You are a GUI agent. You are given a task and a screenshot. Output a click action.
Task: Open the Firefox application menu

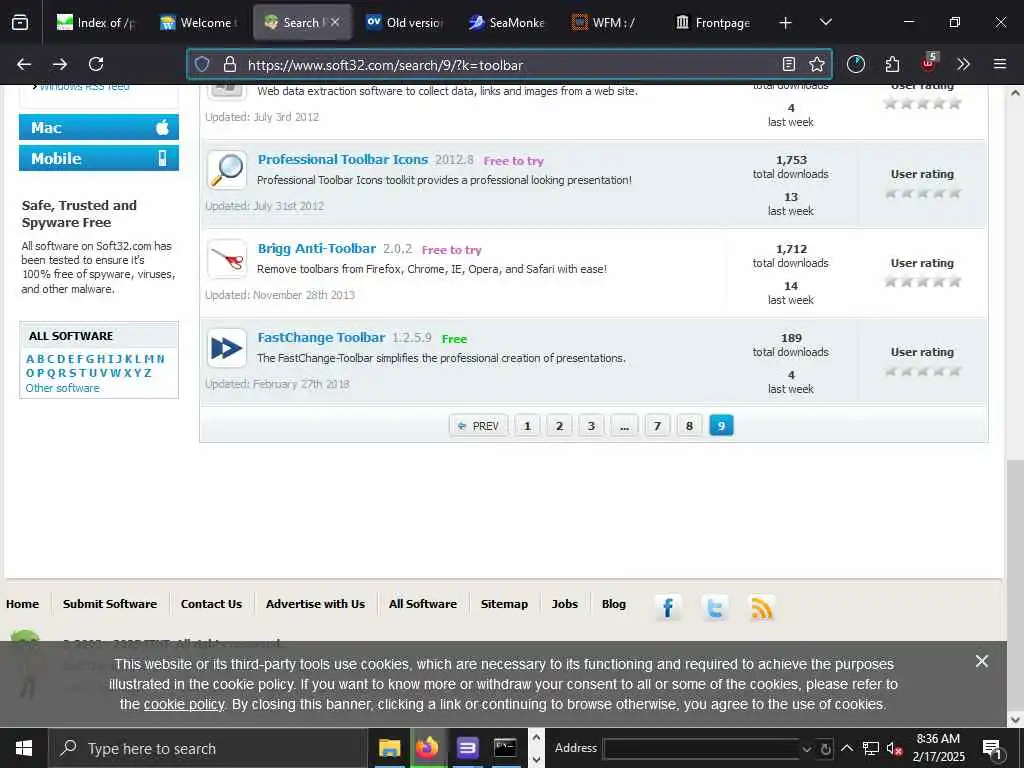[1000, 64]
